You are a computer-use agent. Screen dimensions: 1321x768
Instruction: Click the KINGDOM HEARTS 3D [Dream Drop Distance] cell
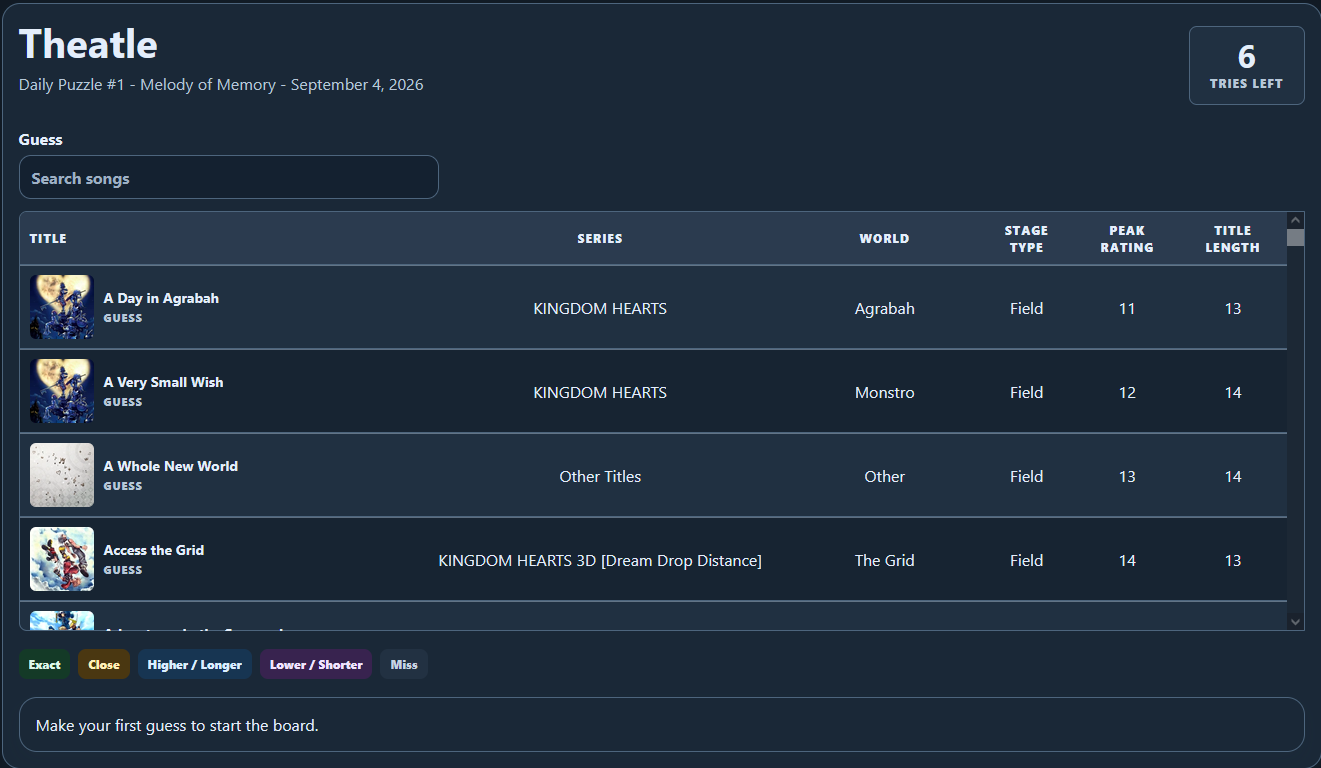600,560
